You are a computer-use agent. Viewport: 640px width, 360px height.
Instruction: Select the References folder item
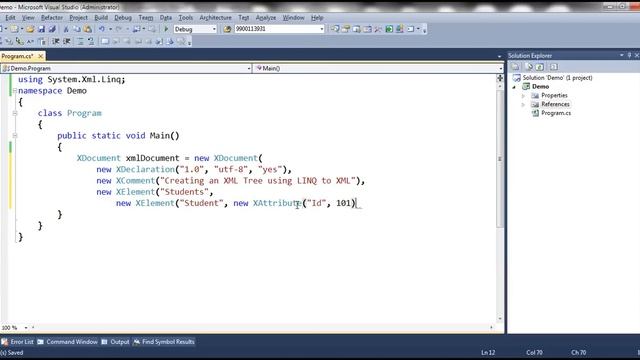(x=555, y=104)
